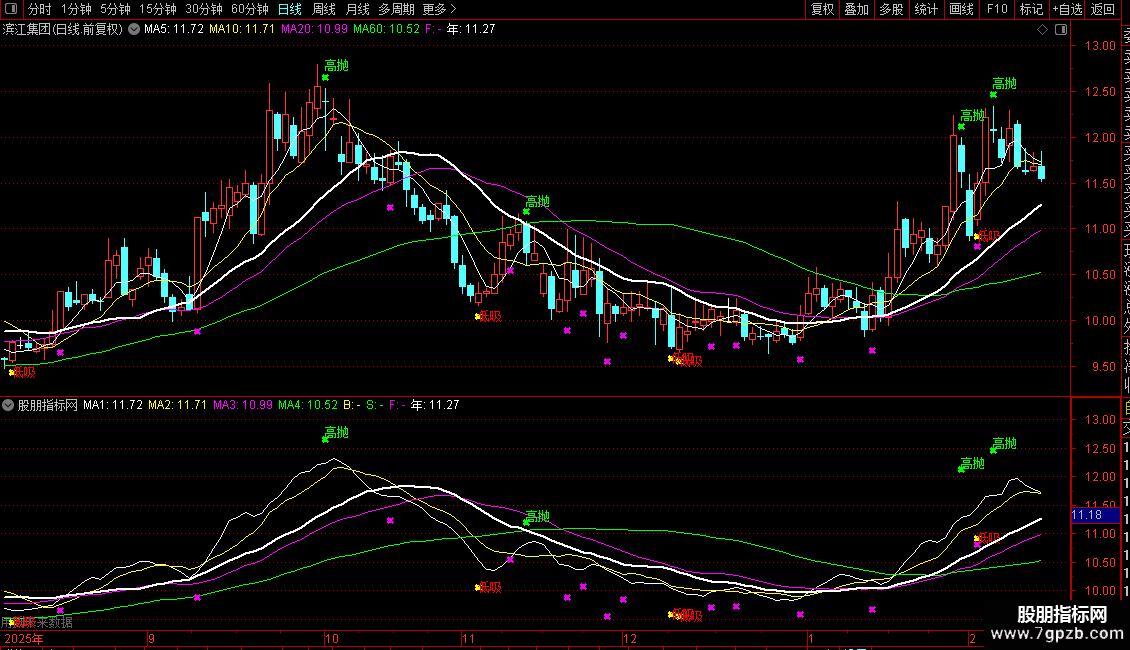Click the 低吸 buy marker near November
Screen dimensions: 1130x650
(x=489, y=316)
